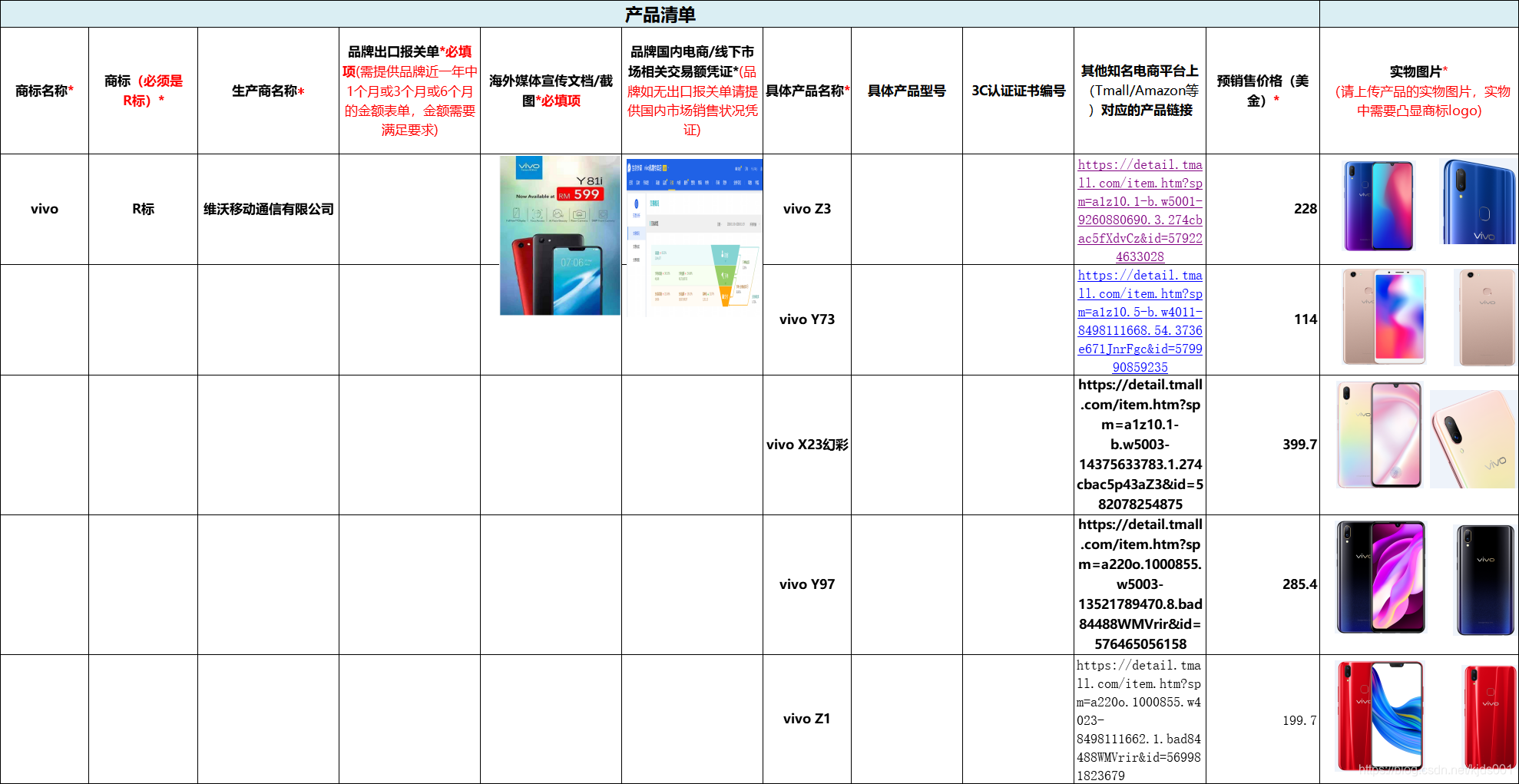Screen dimensions: 1519x784
Task: Click the empty 3C认证证书编号 cell for vivo Y97
Action: click(1018, 584)
